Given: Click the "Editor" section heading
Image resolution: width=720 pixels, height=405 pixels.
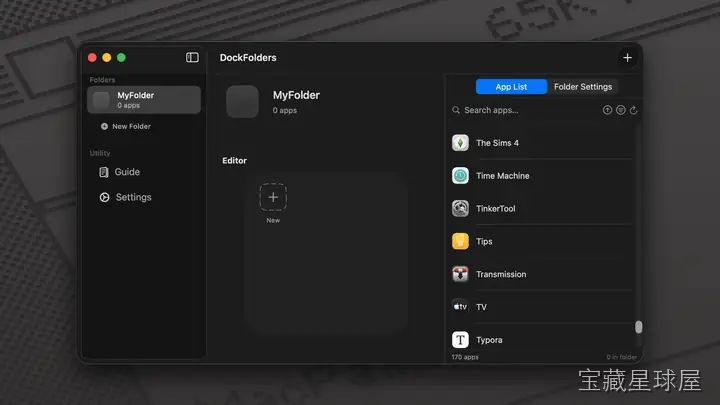Looking at the screenshot, I should pos(234,161).
